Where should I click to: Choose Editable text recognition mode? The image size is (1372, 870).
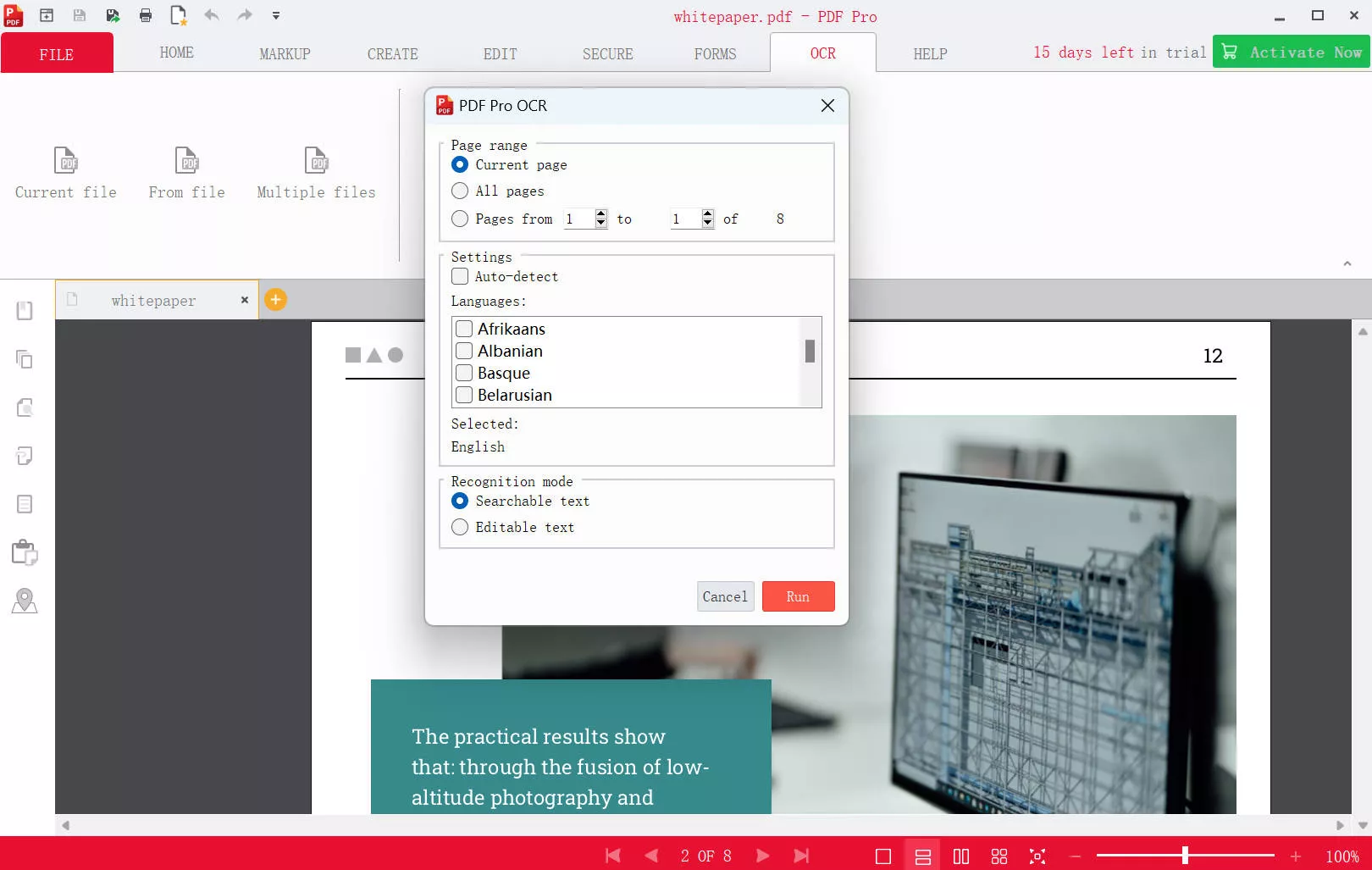click(x=460, y=527)
